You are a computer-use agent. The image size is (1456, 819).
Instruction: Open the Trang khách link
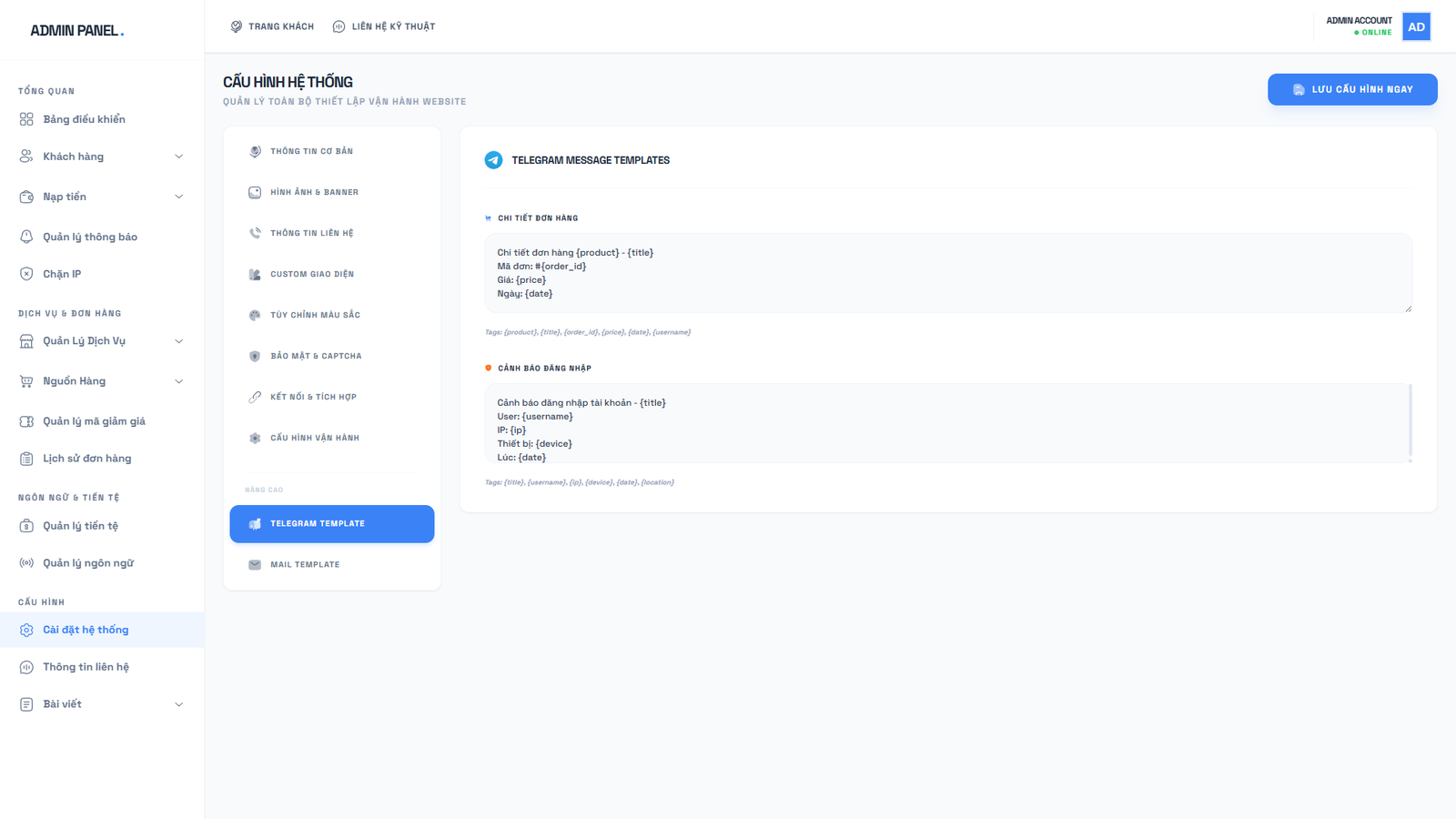tap(272, 26)
